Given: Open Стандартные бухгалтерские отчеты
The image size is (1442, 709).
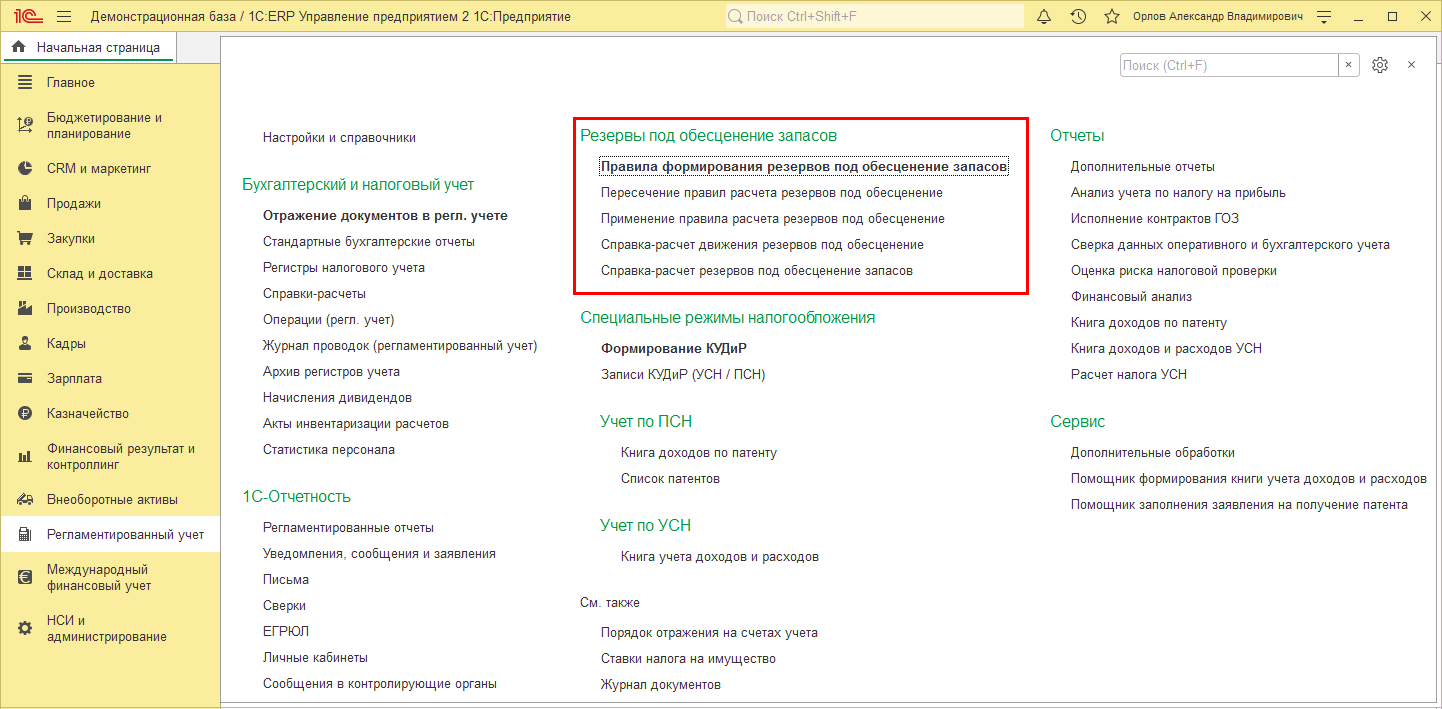Looking at the screenshot, I should [x=369, y=242].
